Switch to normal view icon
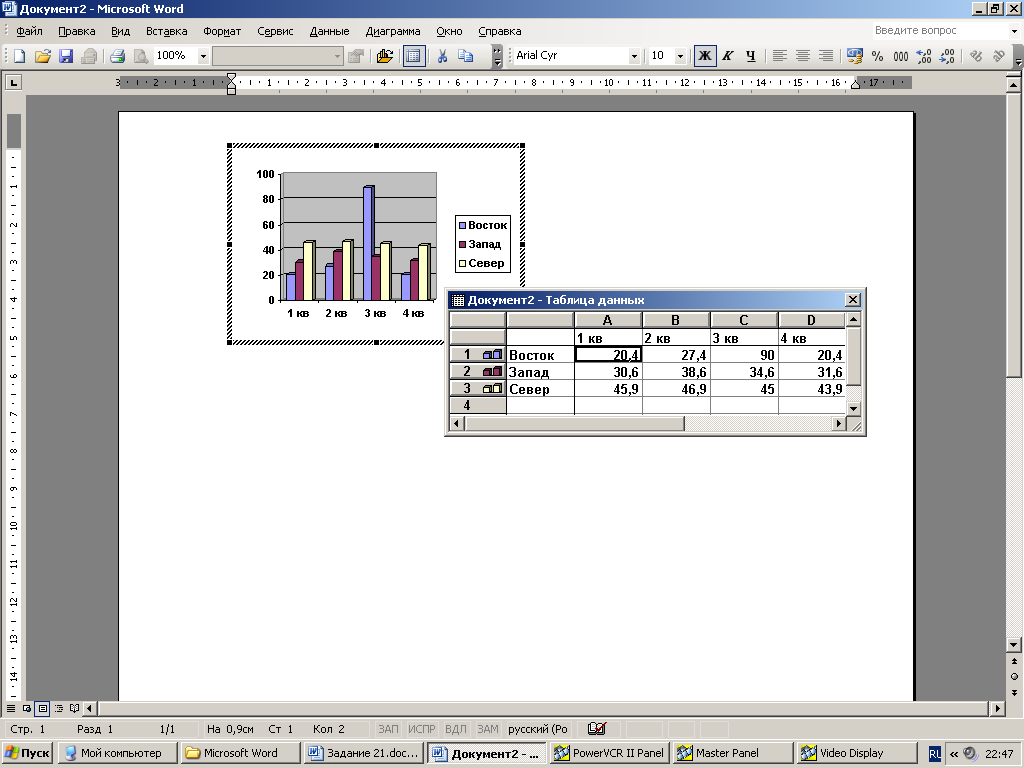The width and height of the screenshot is (1024, 768). (11, 708)
